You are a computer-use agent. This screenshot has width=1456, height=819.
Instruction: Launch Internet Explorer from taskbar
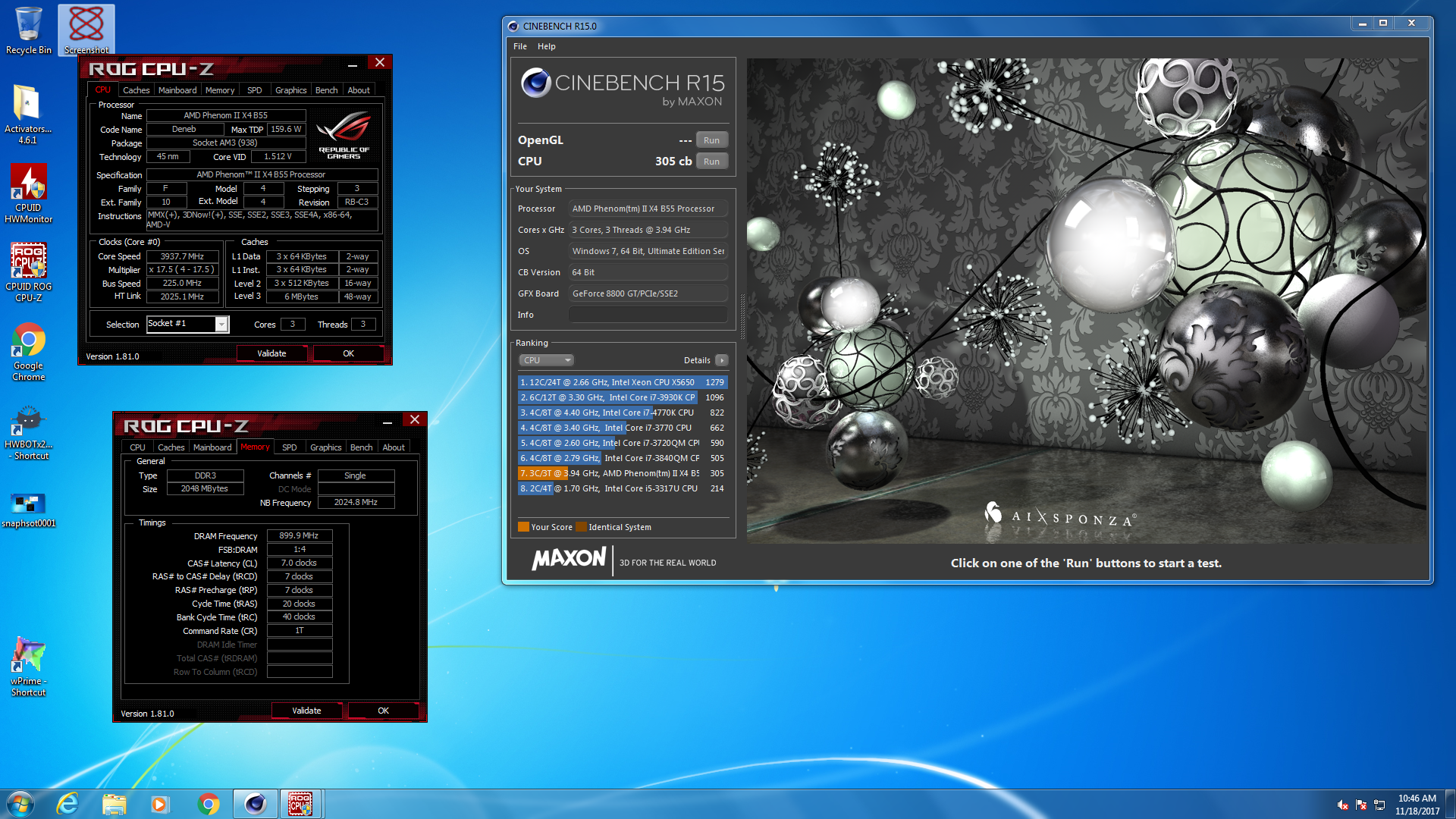[67, 804]
